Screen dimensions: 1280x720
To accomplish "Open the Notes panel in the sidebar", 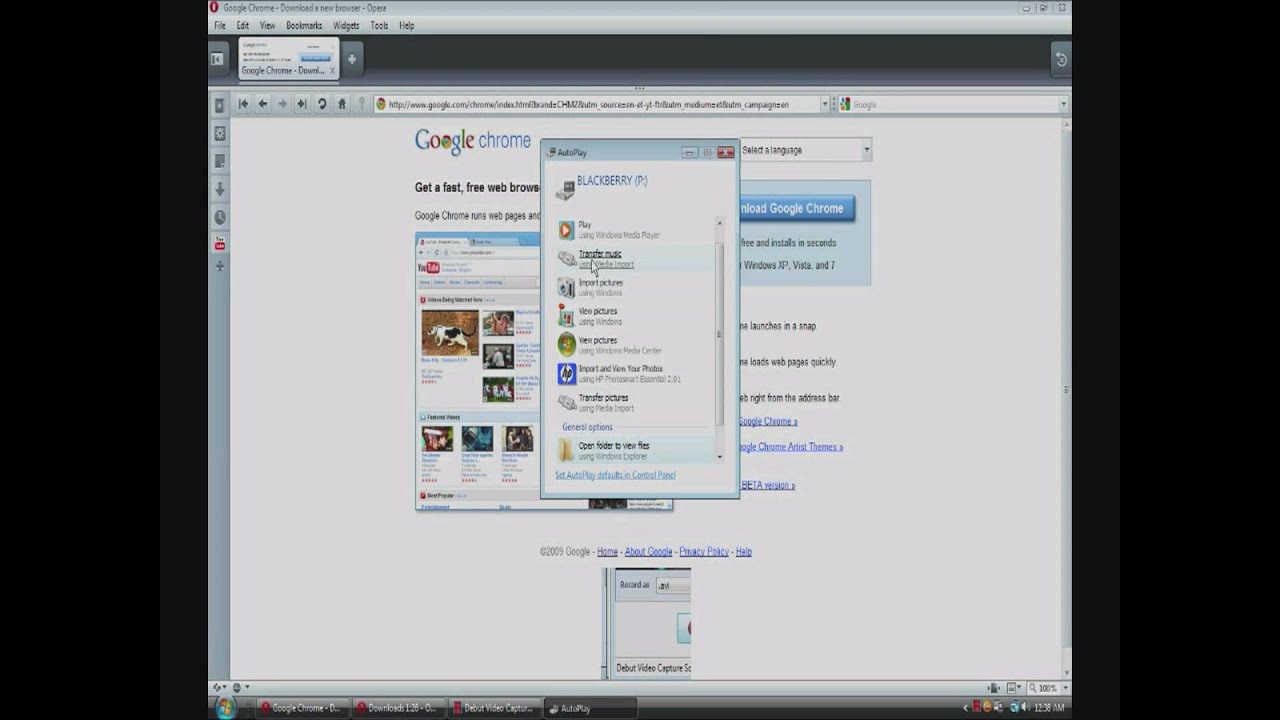I will (x=219, y=161).
